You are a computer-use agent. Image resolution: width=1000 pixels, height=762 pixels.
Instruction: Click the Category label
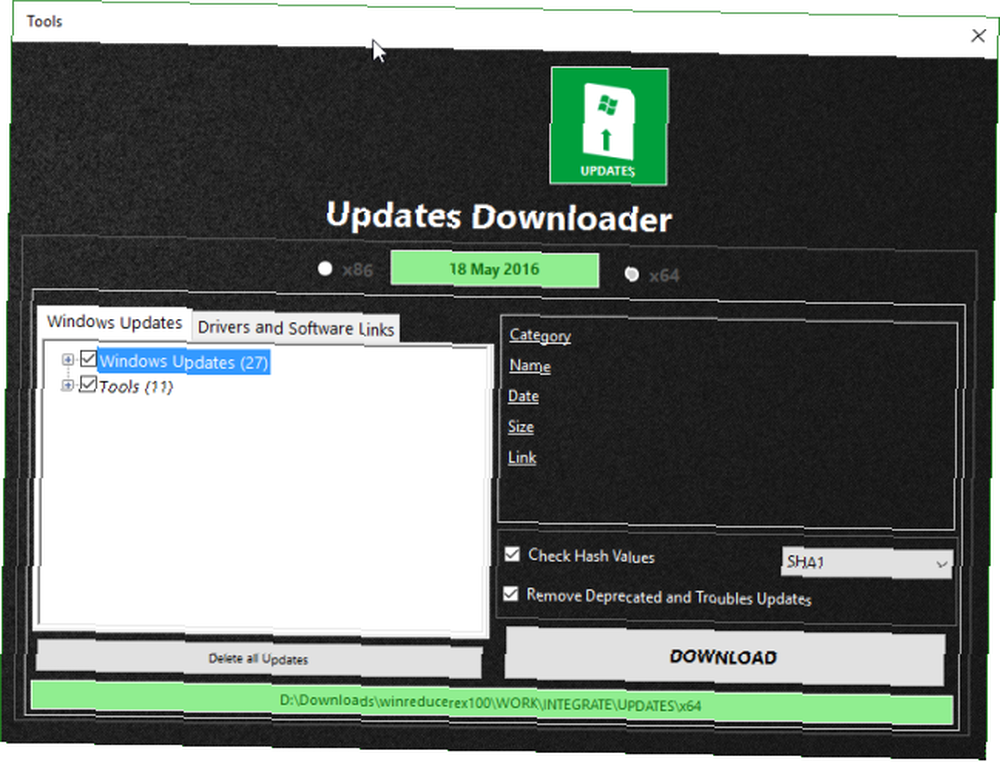coord(540,335)
